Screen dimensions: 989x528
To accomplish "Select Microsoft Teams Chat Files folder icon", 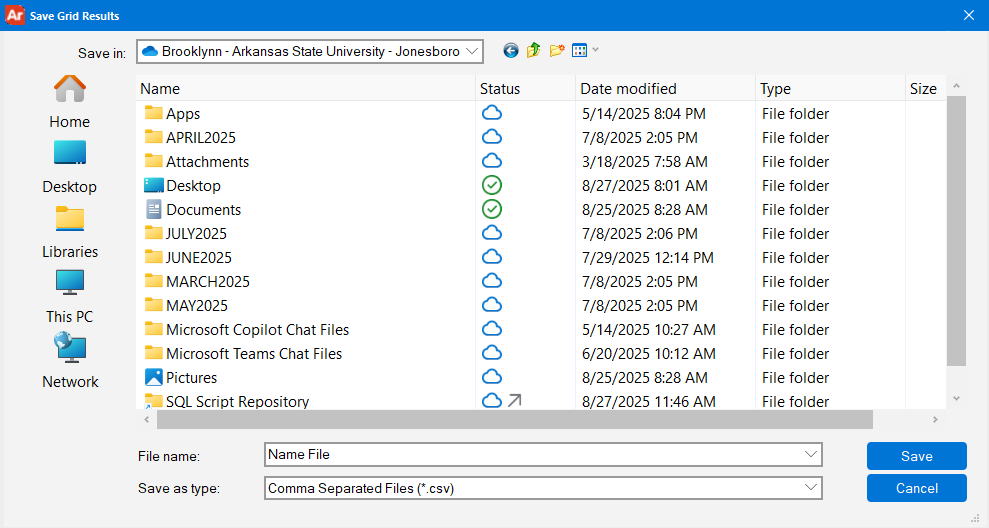I will point(153,353).
